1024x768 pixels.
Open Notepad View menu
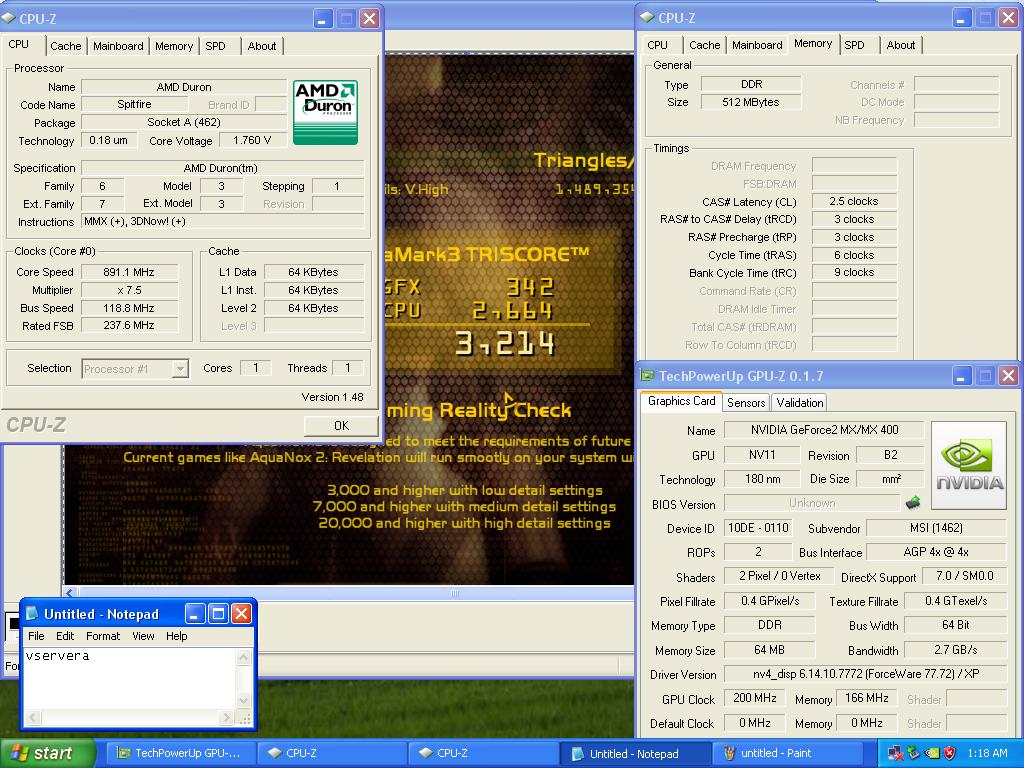143,636
